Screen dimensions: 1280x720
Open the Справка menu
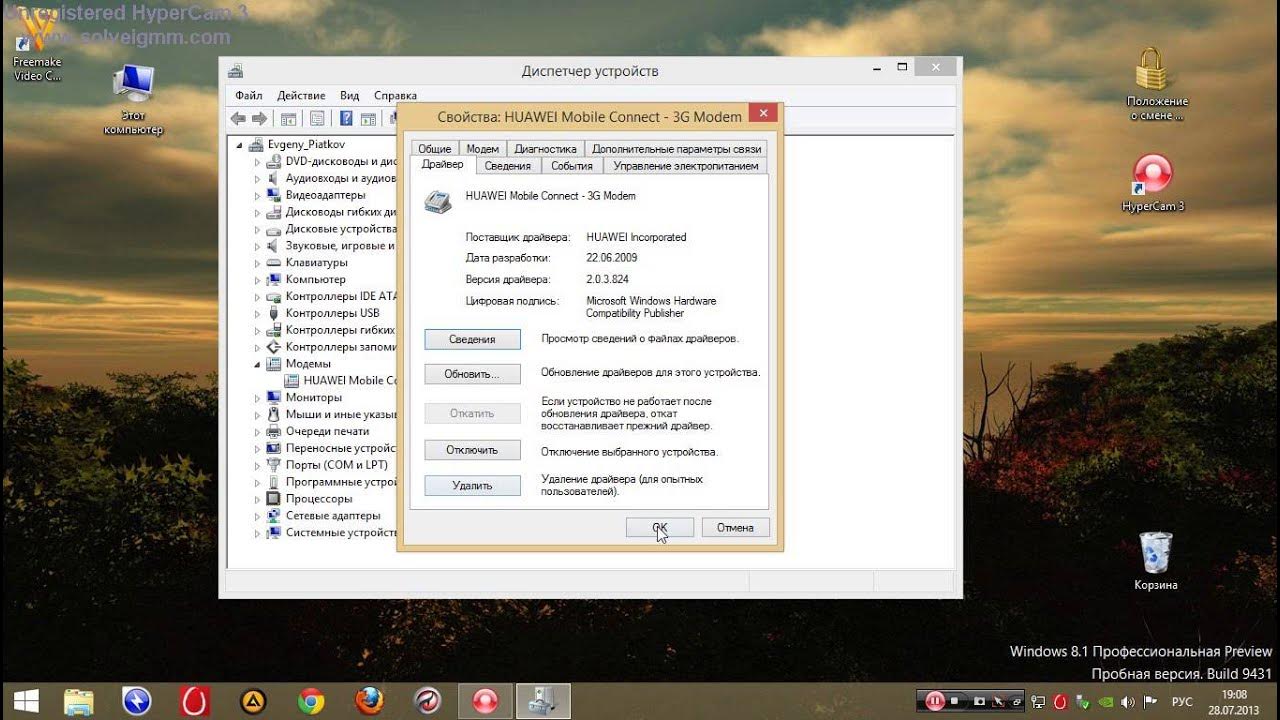click(x=395, y=96)
